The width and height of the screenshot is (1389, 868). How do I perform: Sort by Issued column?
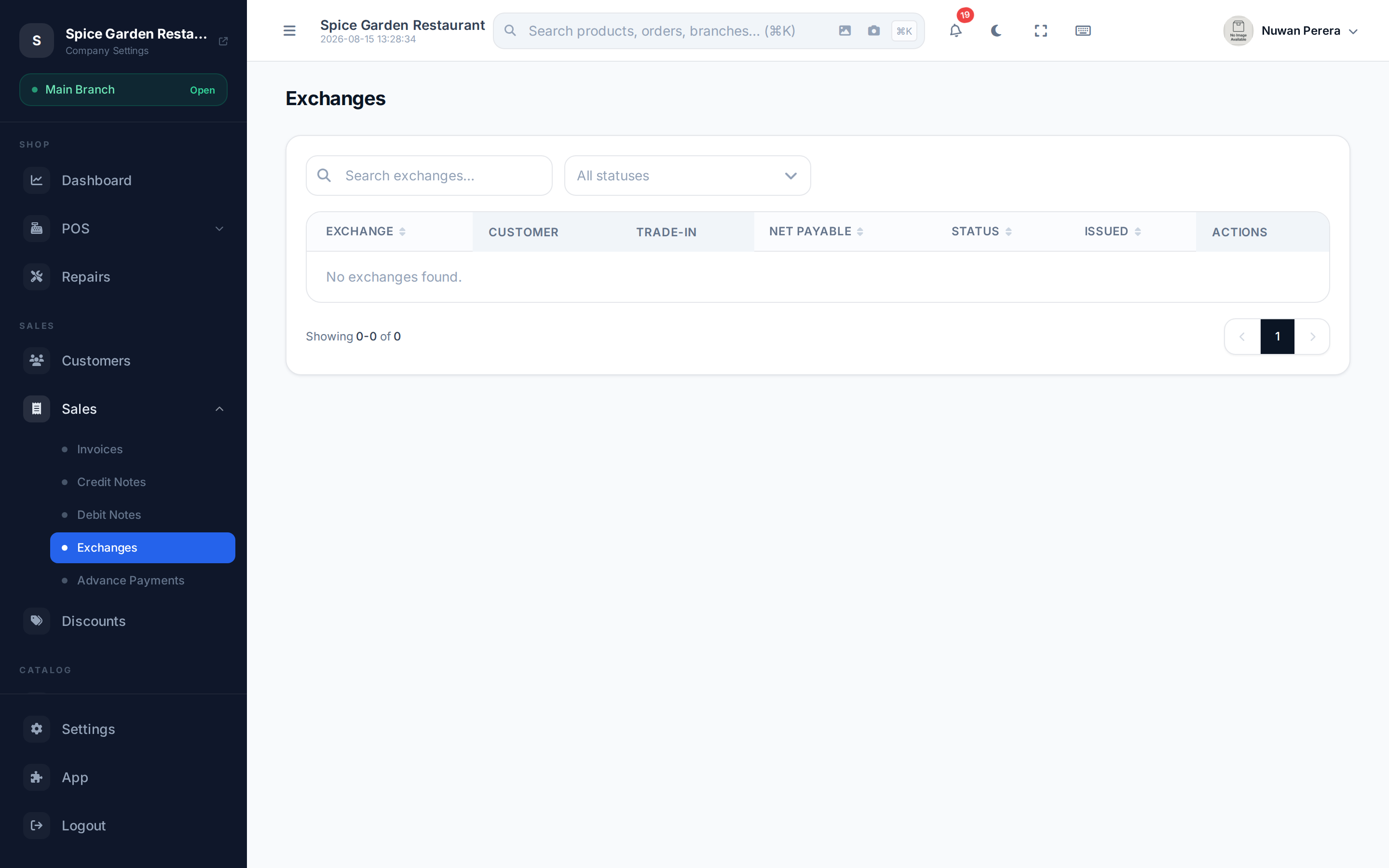click(x=1112, y=231)
